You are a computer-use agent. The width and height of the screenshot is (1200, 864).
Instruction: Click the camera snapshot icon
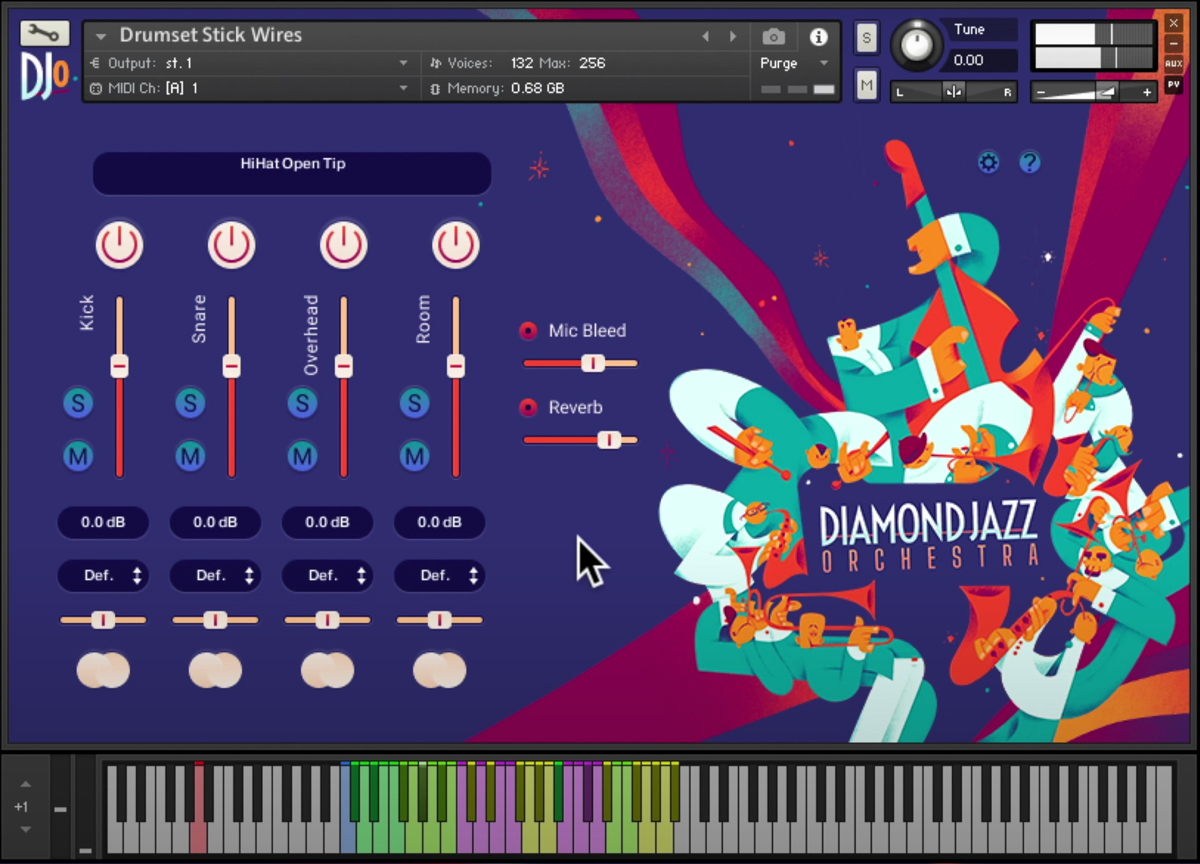click(x=773, y=37)
